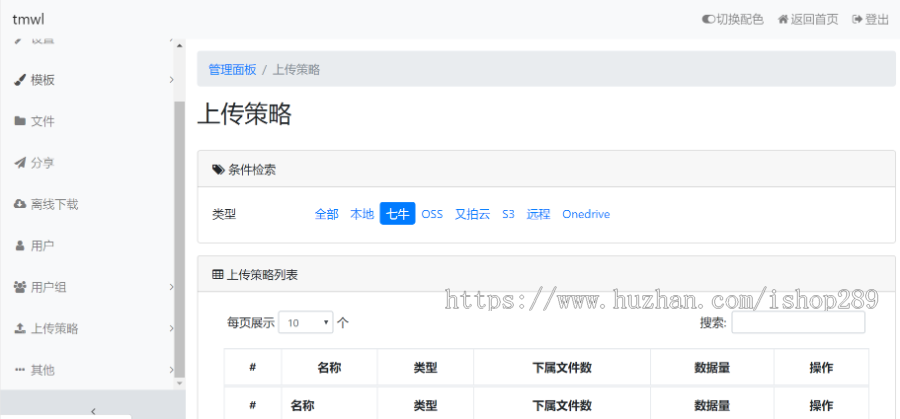Click the tmwl site title
The height and width of the screenshot is (419, 900).
[28, 20]
